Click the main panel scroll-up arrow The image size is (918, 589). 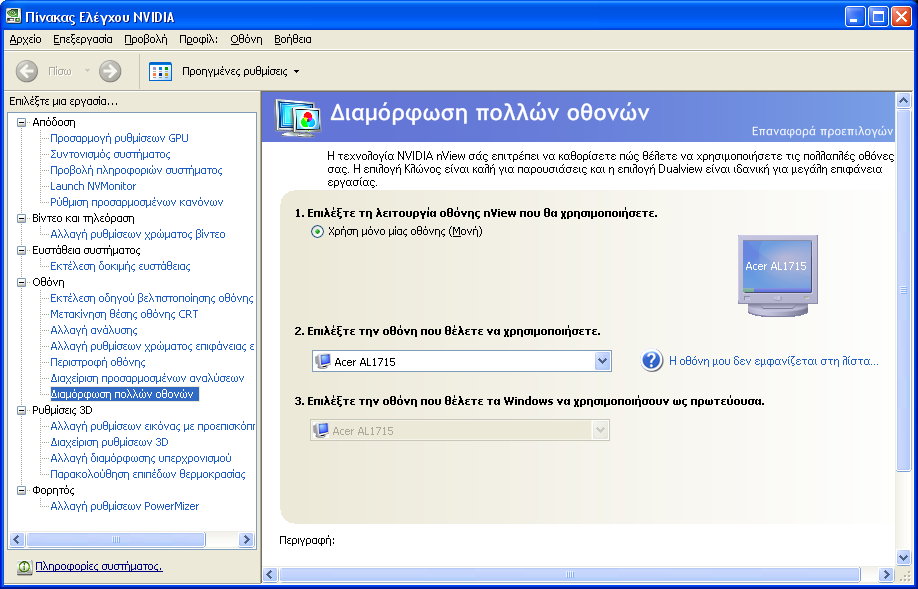903,101
